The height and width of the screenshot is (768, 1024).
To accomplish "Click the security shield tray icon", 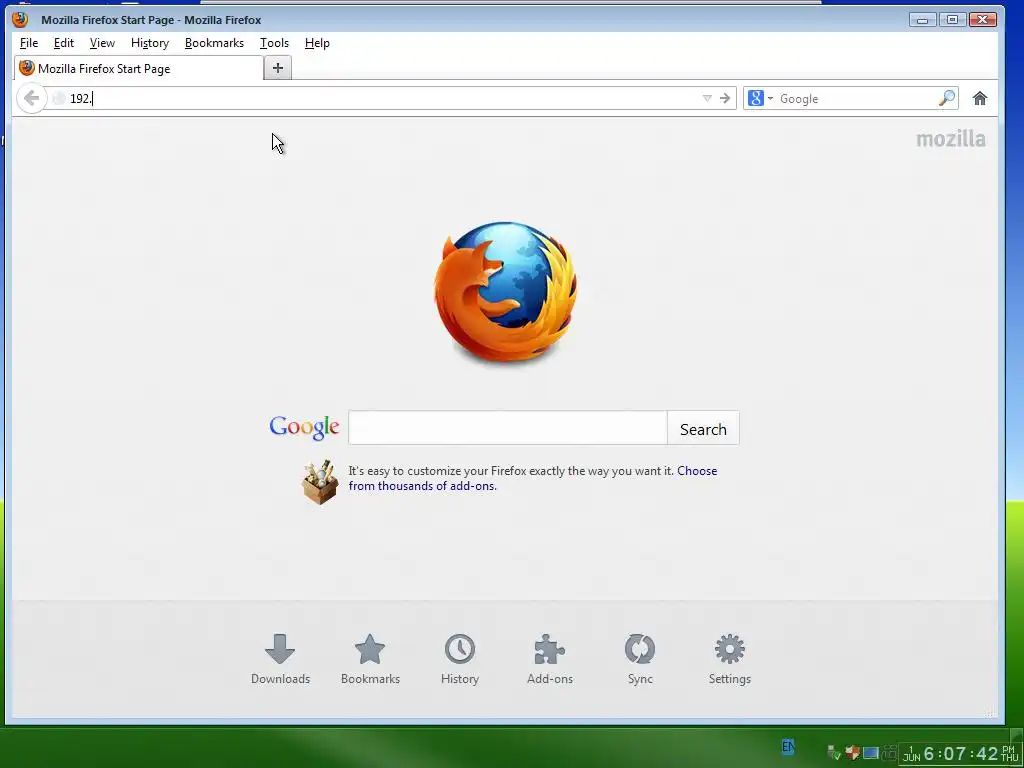I will (x=852, y=753).
